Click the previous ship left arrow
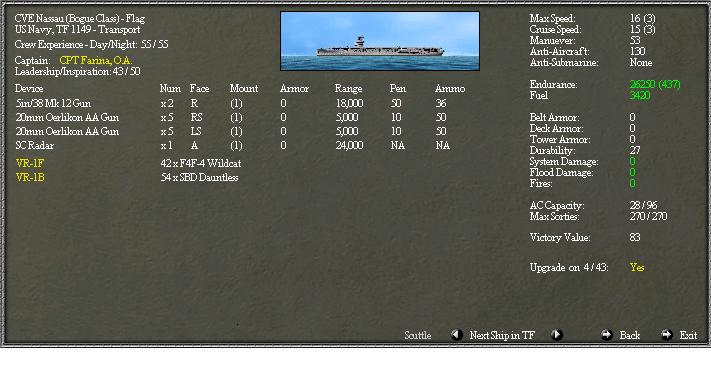This screenshot has width=711, height=384. (457, 335)
